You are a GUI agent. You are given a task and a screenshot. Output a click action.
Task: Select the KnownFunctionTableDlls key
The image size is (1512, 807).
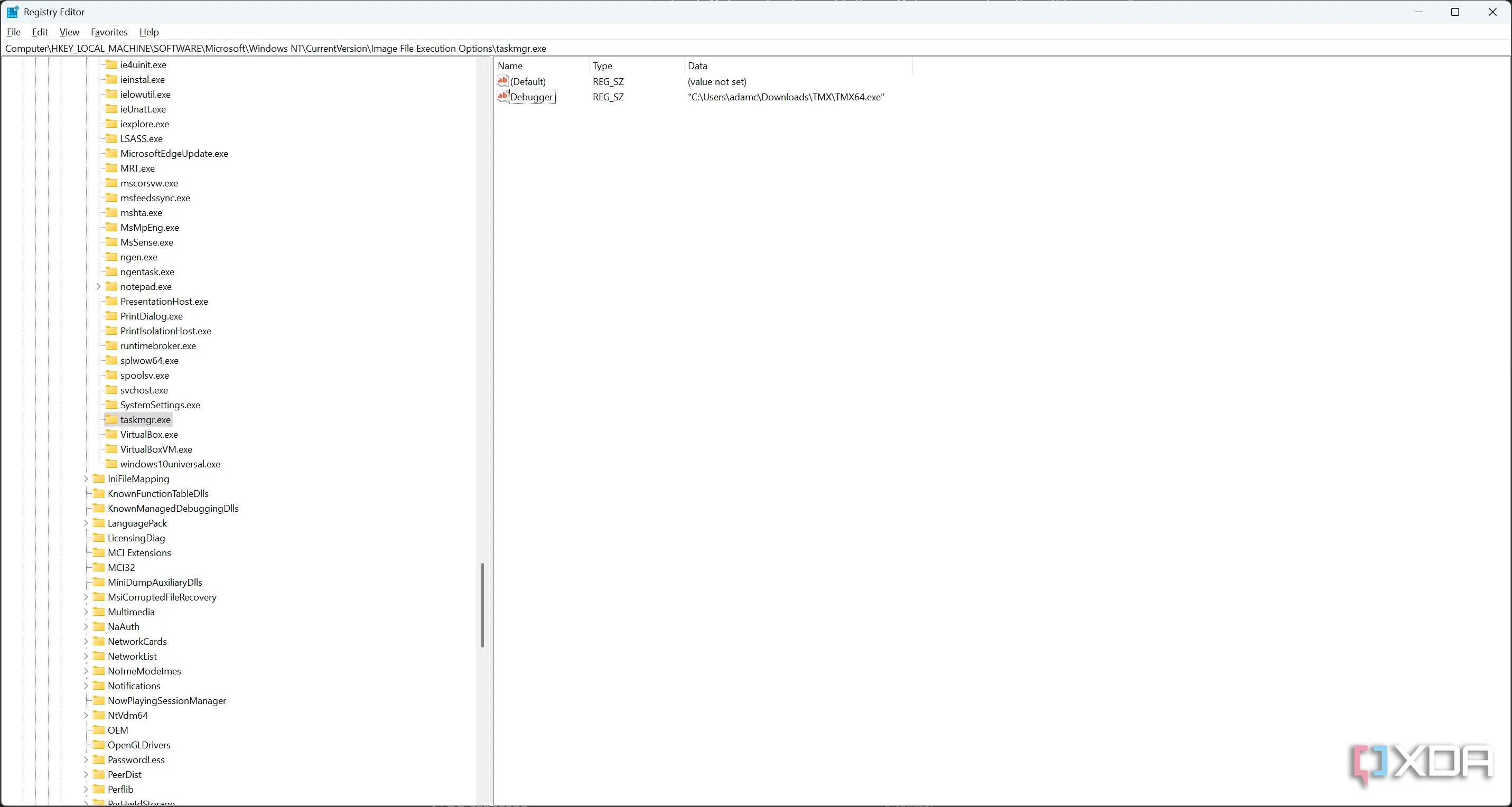pos(158,494)
